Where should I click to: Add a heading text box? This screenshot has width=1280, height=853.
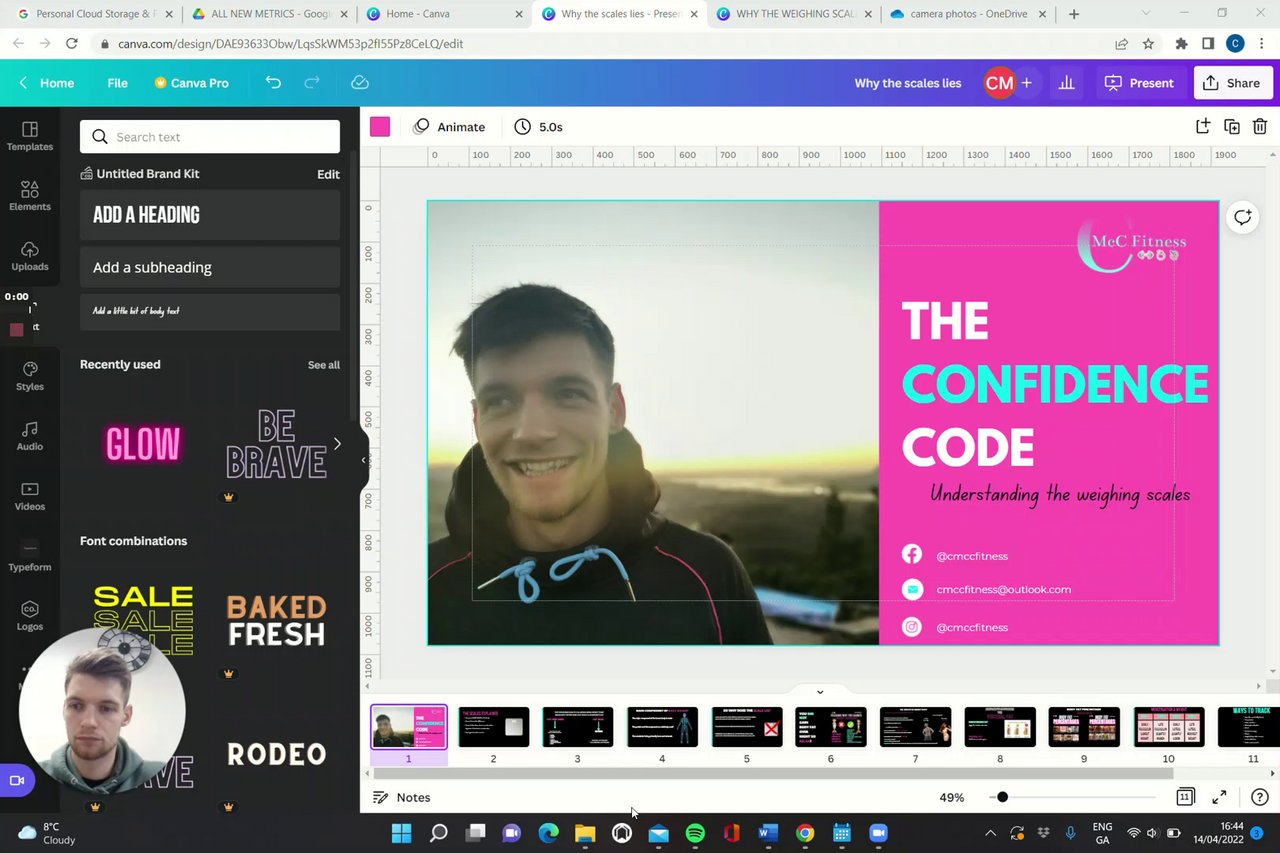pyautogui.click(x=210, y=215)
